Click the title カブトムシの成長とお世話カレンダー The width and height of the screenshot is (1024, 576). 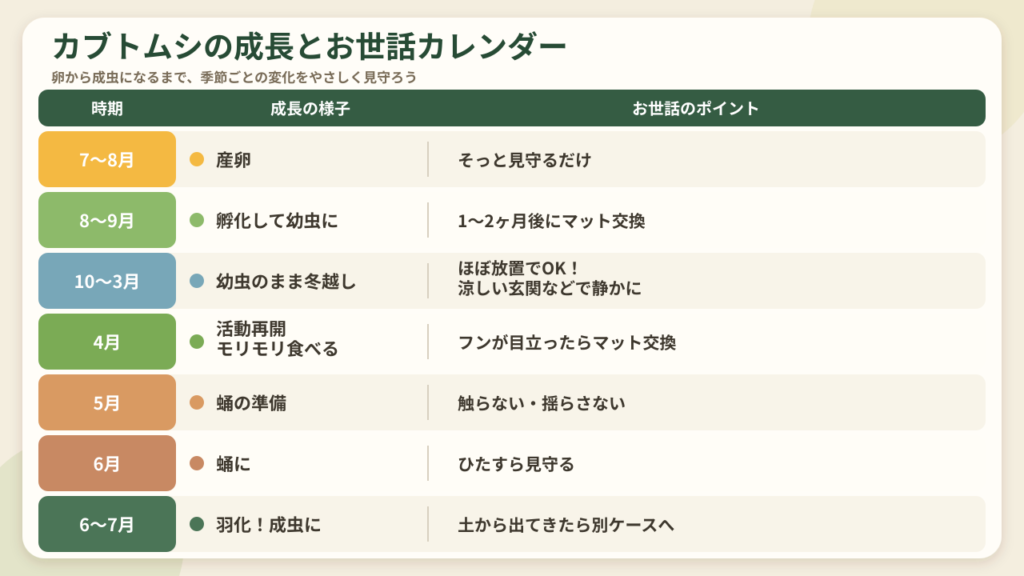pyautogui.click(x=309, y=46)
